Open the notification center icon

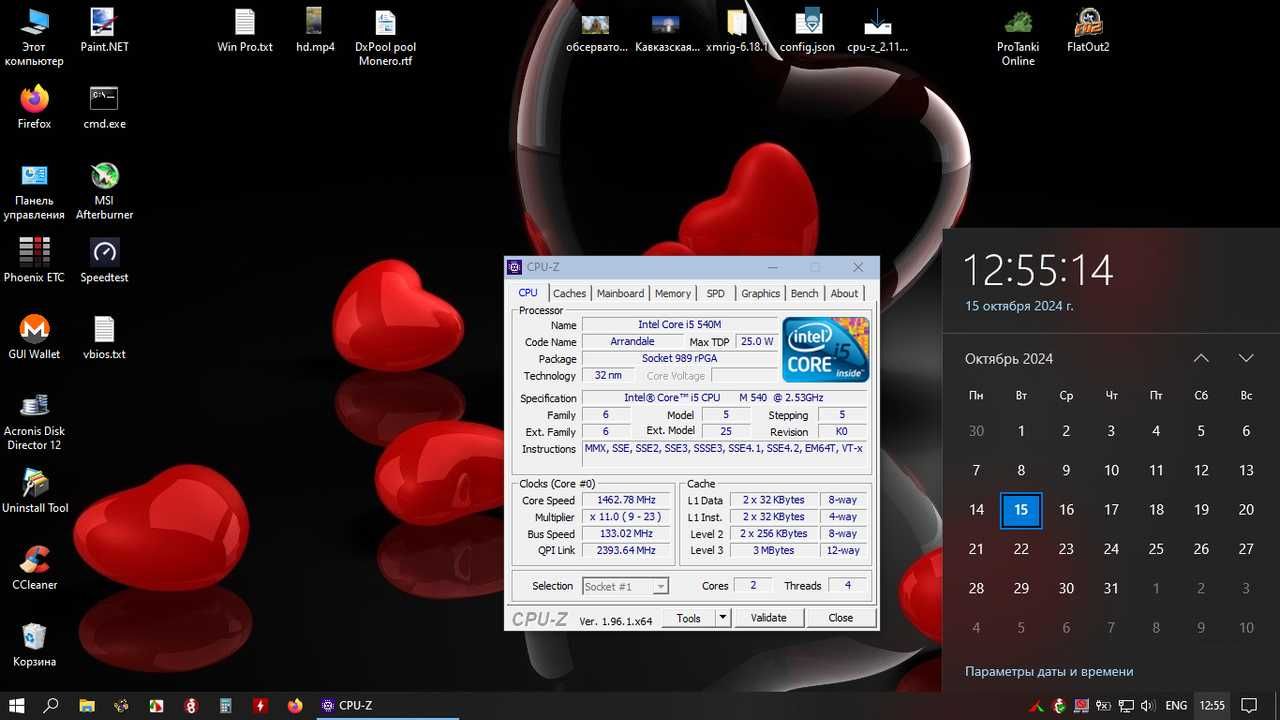[1249, 705]
